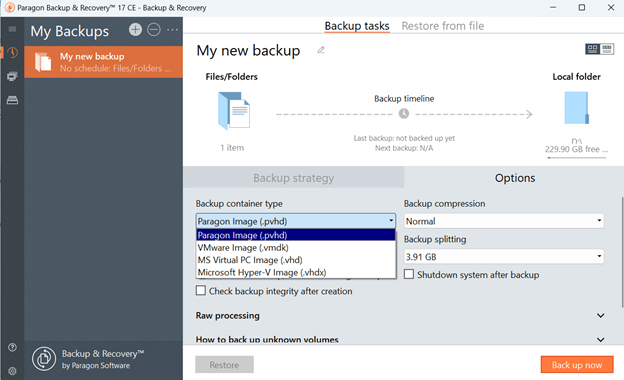Click the Files/Folders source icon

[234, 110]
